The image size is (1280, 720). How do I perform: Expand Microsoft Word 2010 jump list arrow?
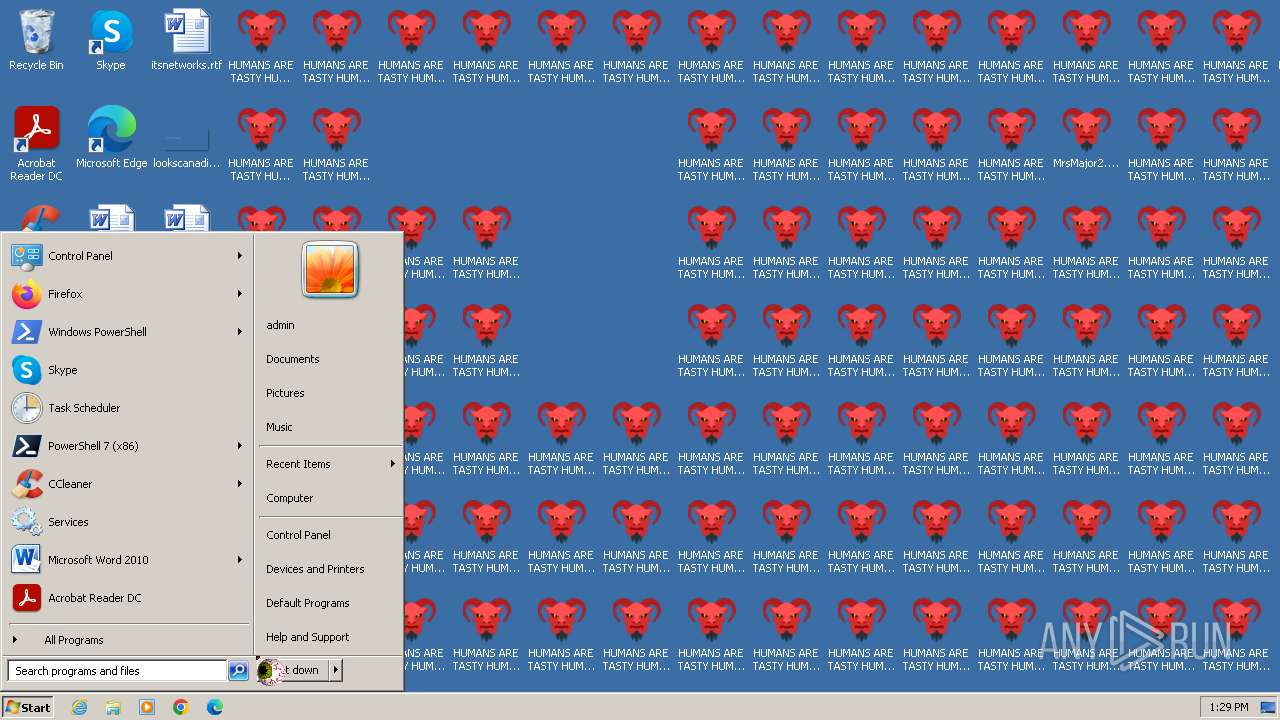(x=240, y=560)
